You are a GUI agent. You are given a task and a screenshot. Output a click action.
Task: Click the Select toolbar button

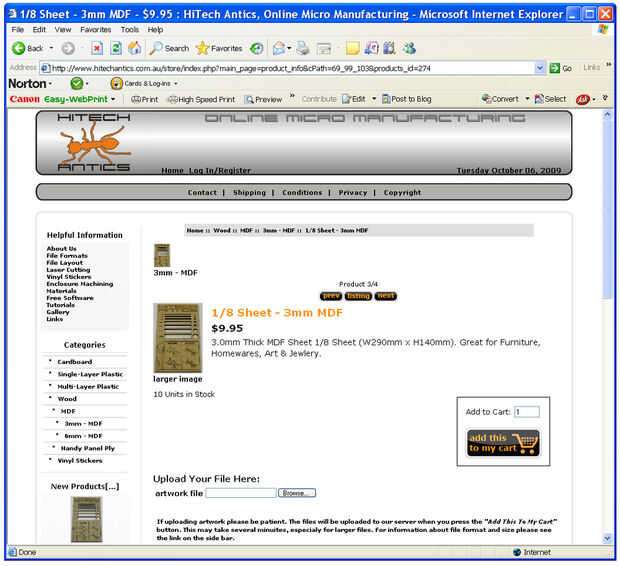(x=550, y=99)
